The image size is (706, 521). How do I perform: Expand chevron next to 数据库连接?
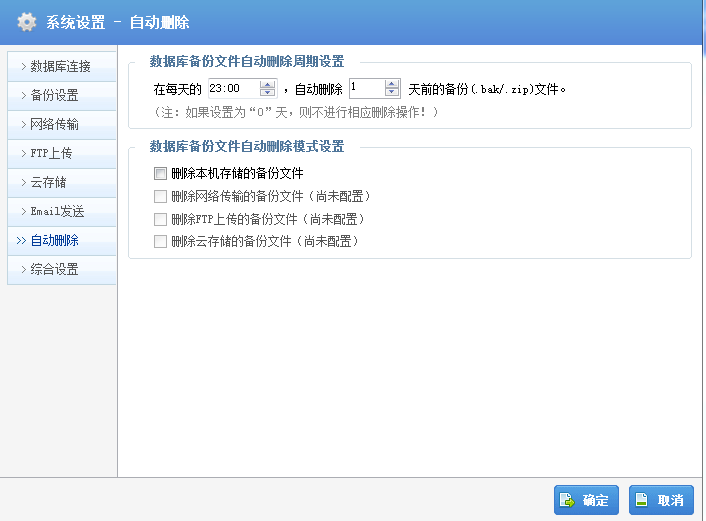pos(23,67)
